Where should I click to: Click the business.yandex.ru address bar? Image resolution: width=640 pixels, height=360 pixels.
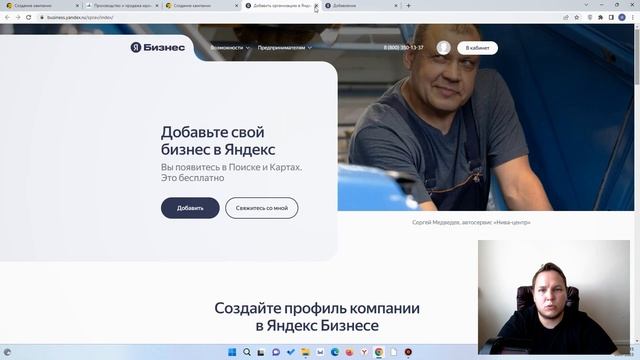click(x=302, y=18)
